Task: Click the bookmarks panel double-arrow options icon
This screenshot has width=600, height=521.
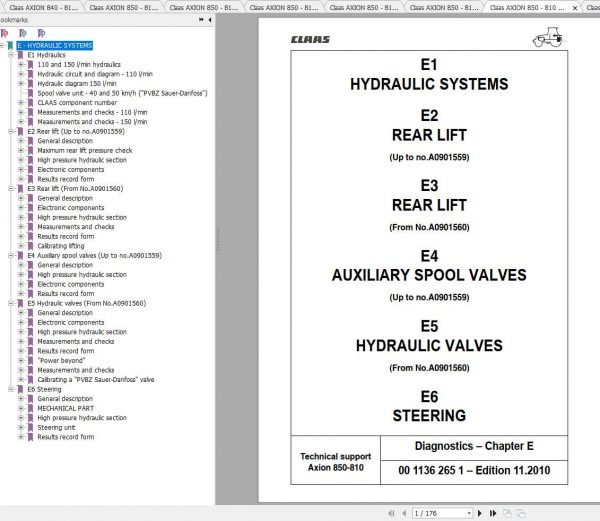Action: [x=201, y=20]
